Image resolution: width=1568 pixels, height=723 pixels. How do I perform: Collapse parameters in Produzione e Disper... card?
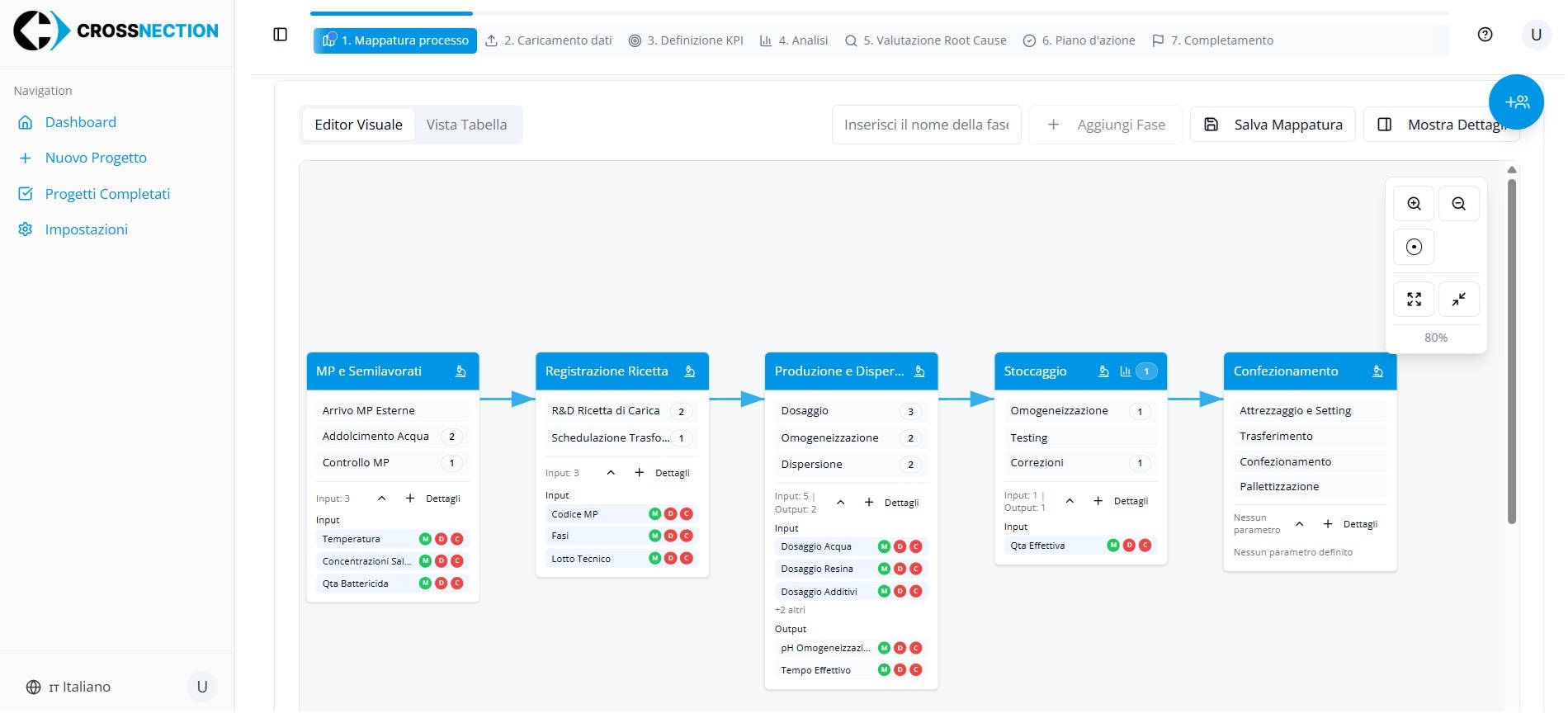tap(840, 503)
